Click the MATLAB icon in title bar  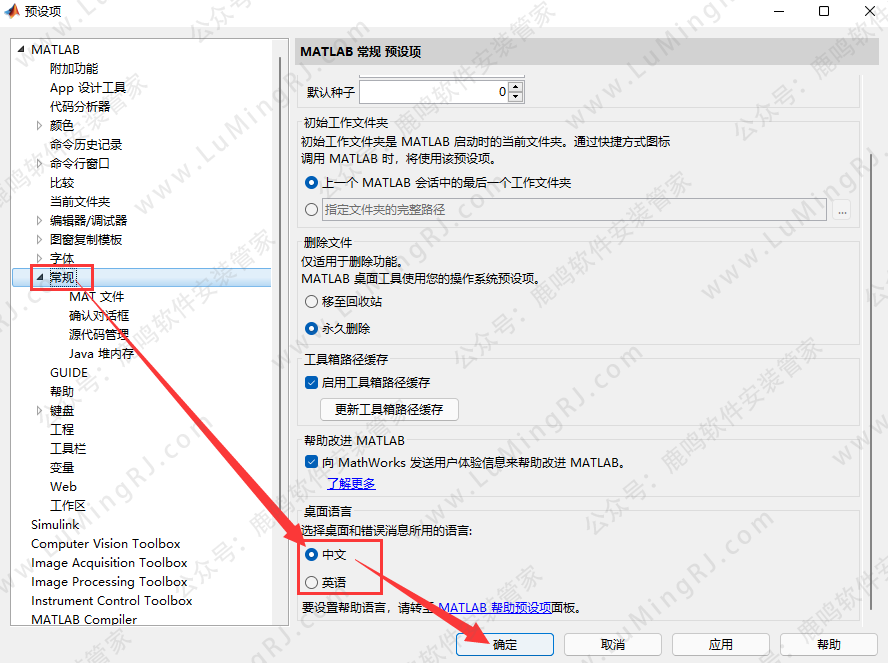[13, 11]
